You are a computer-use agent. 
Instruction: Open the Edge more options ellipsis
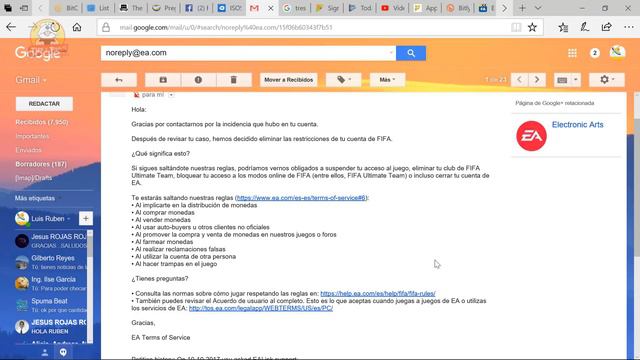[x=629, y=27]
